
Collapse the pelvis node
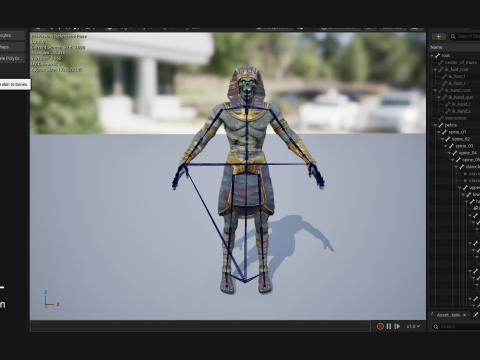pyautogui.click(x=435, y=125)
